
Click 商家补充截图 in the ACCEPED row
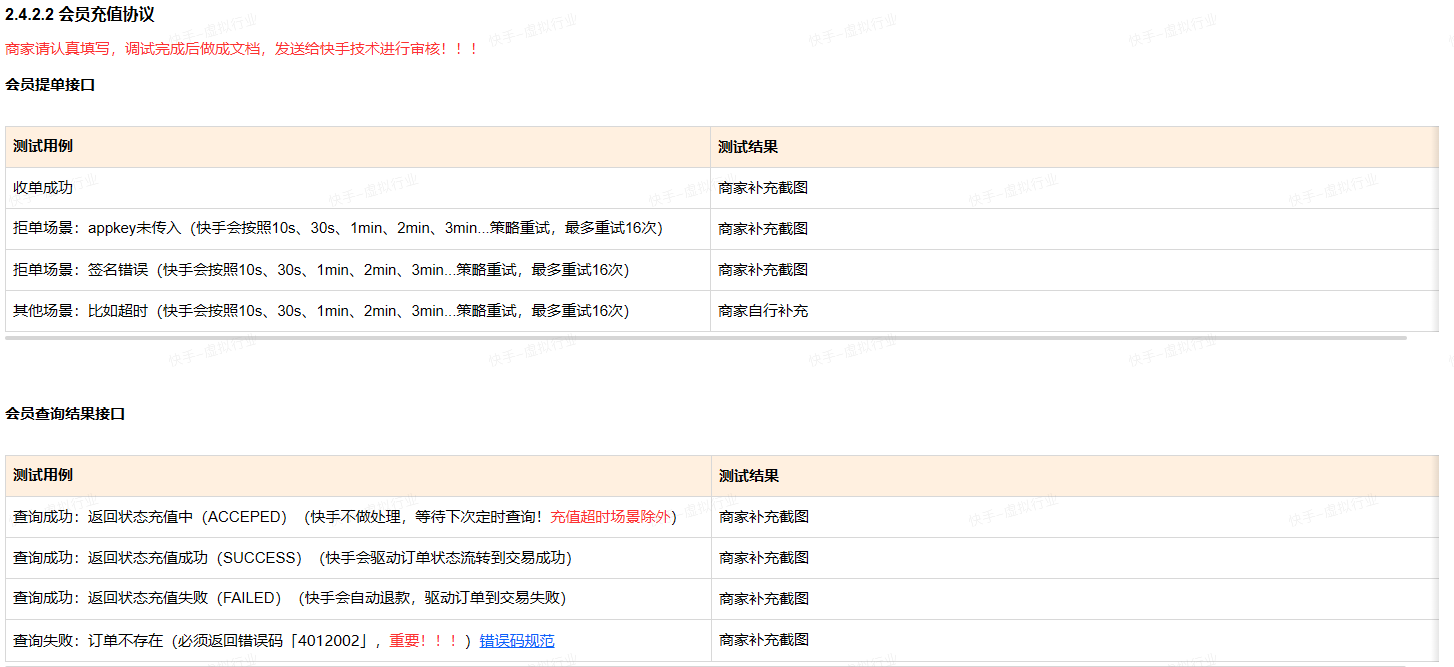point(764,517)
